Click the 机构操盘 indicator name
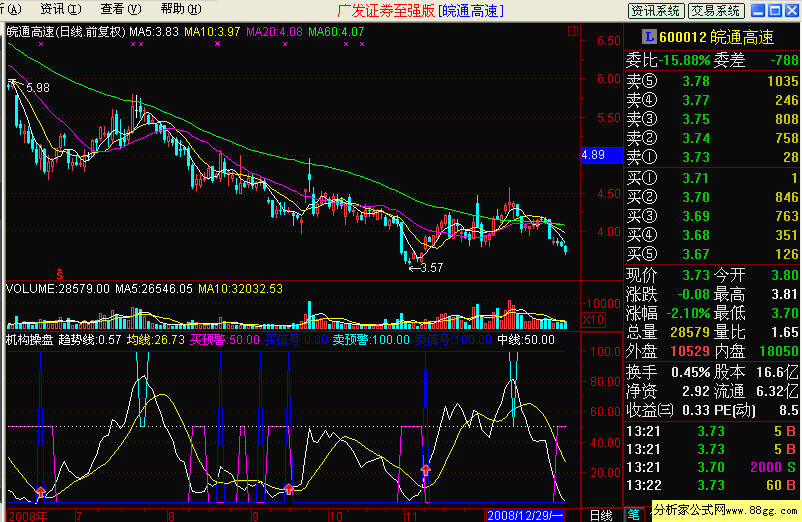 (x=30, y=339)
